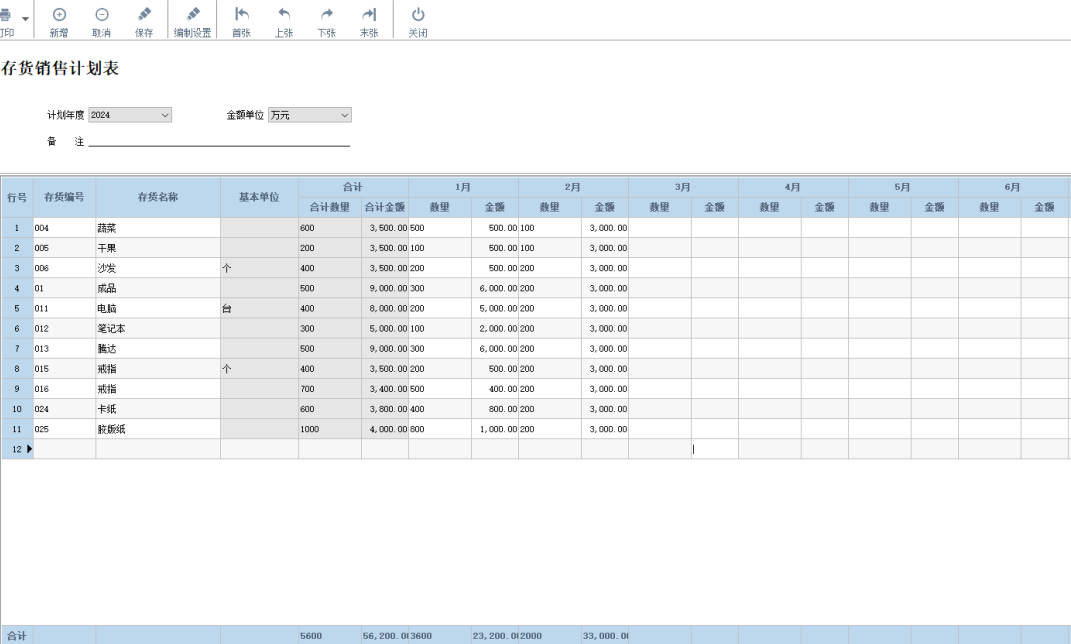
Task: Click footer February quantity total 2000
Action: pos(549,636)
